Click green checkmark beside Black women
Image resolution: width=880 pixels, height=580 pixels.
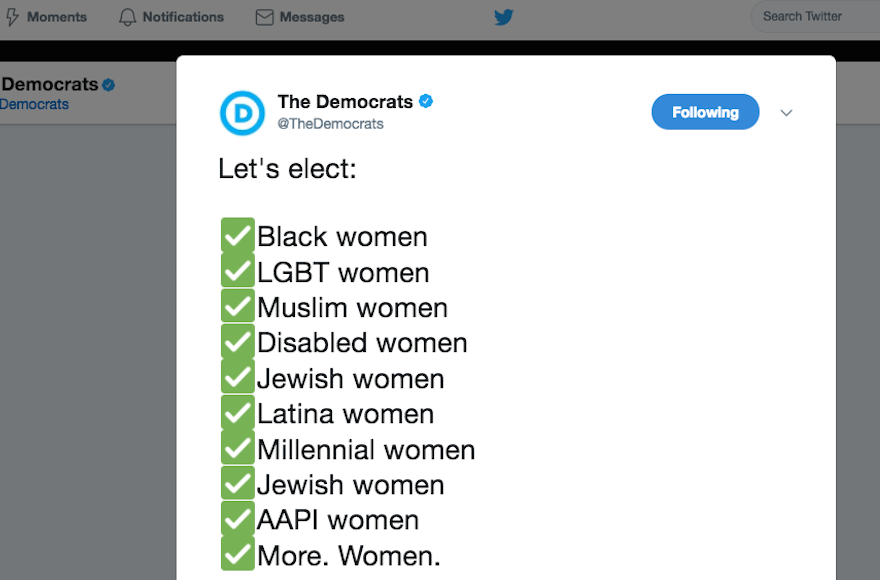tap(238, 235)
